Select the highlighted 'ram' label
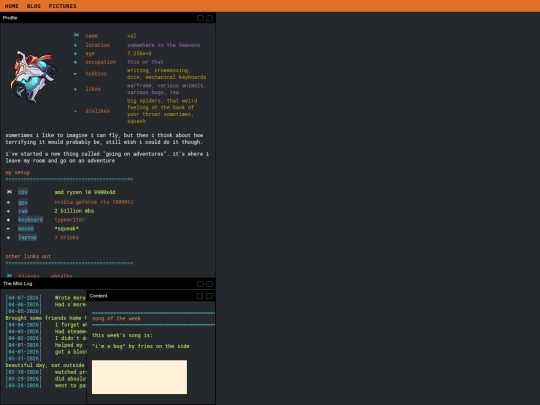The width and height of the screenshot is (540, 405). coord(23,211)
